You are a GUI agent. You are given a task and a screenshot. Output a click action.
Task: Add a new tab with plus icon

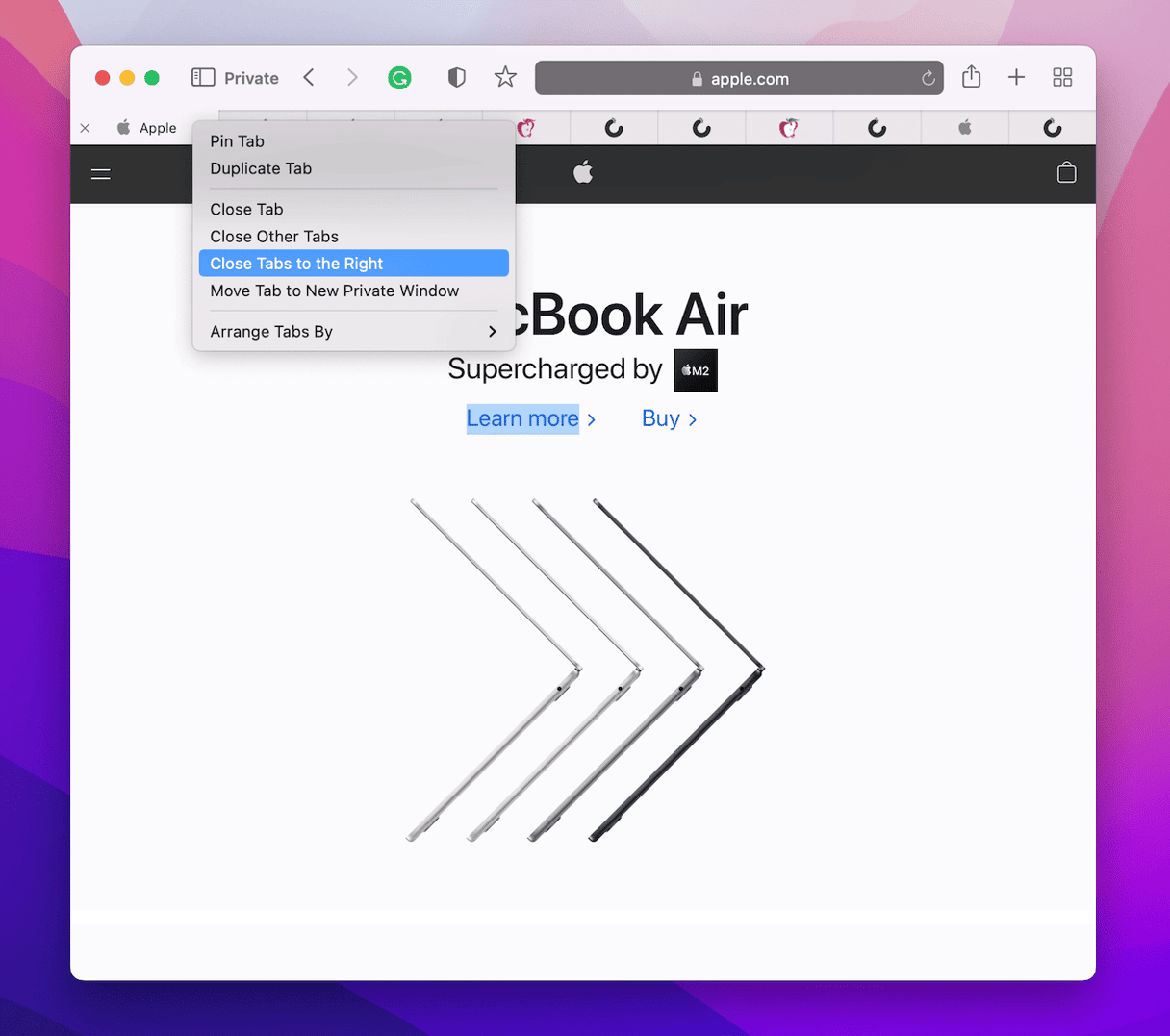pos(1016,78)
